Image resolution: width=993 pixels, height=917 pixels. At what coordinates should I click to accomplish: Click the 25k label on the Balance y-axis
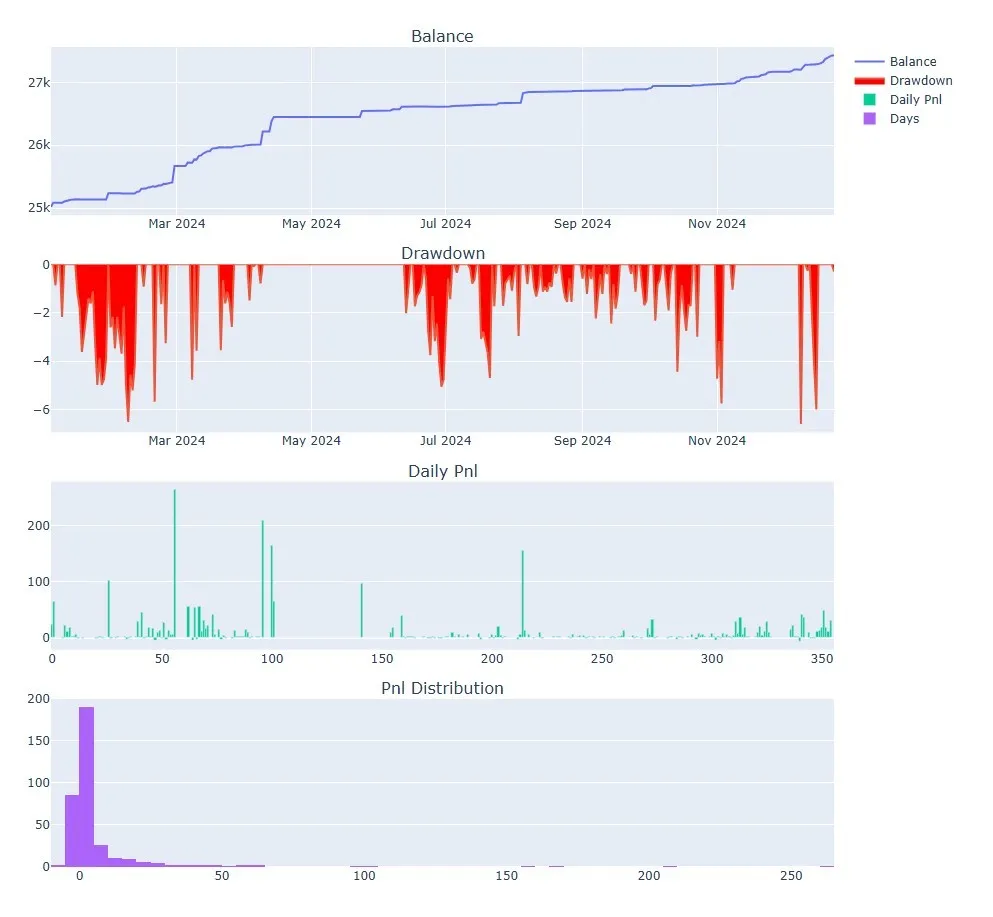39,208
